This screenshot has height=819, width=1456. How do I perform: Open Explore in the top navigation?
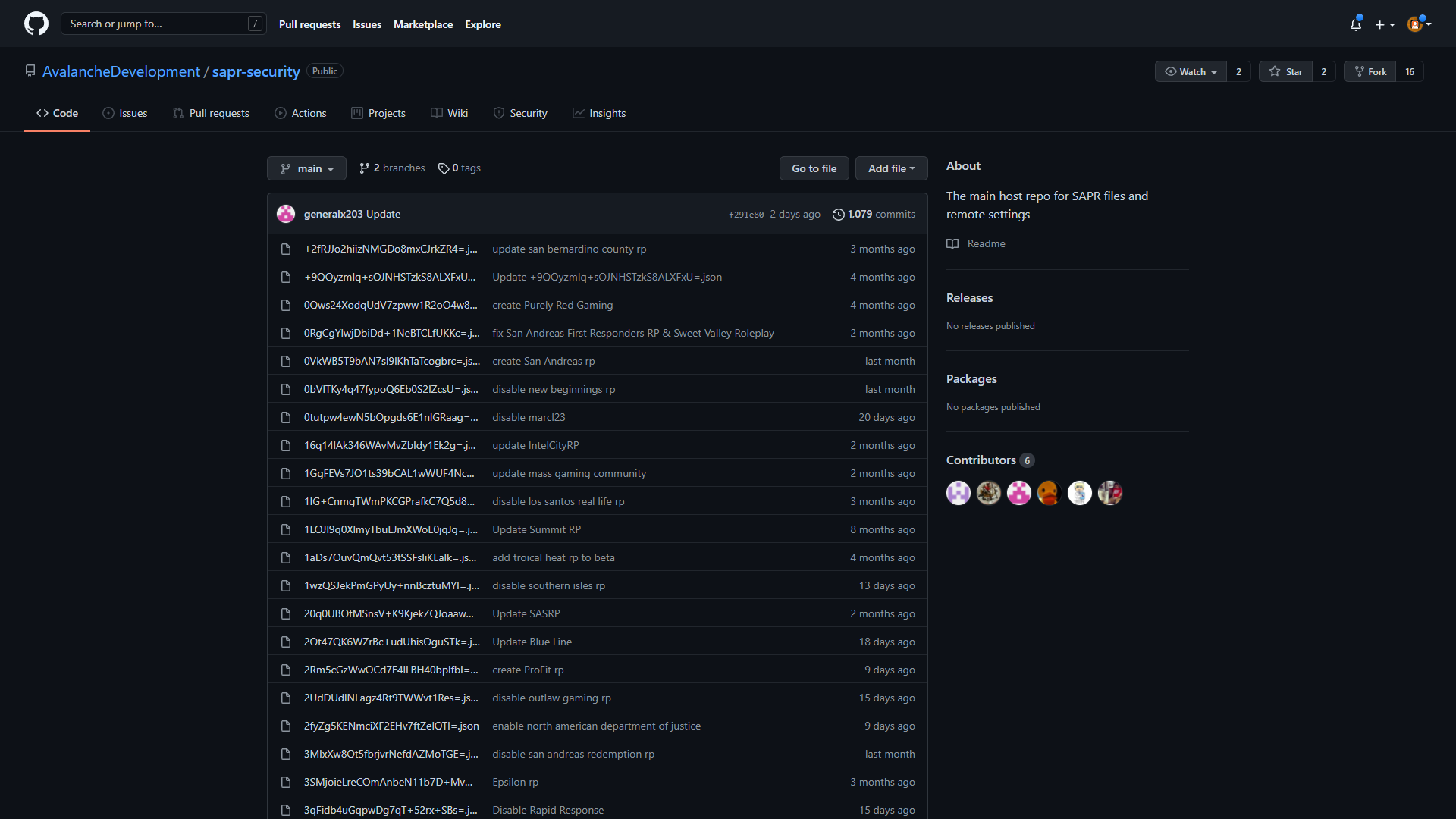(x=483, y=24)
